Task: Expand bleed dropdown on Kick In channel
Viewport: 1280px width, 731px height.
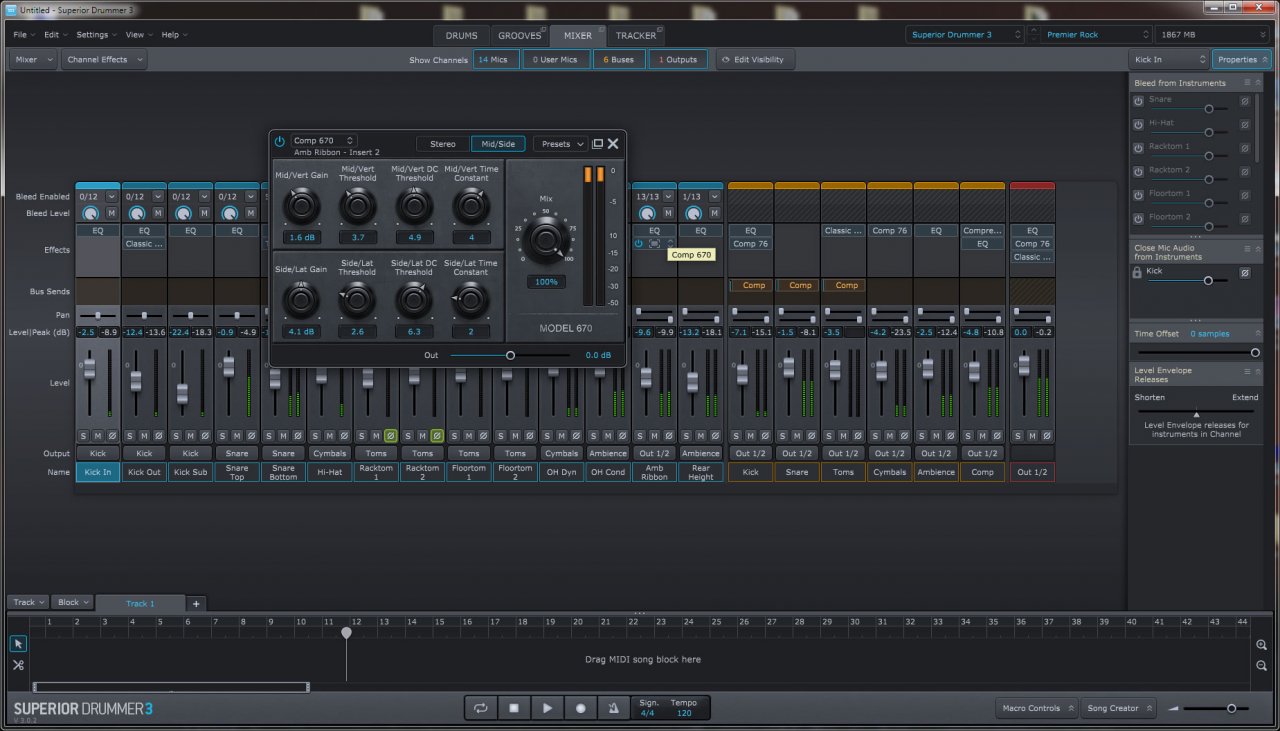Action: [112, 197]
